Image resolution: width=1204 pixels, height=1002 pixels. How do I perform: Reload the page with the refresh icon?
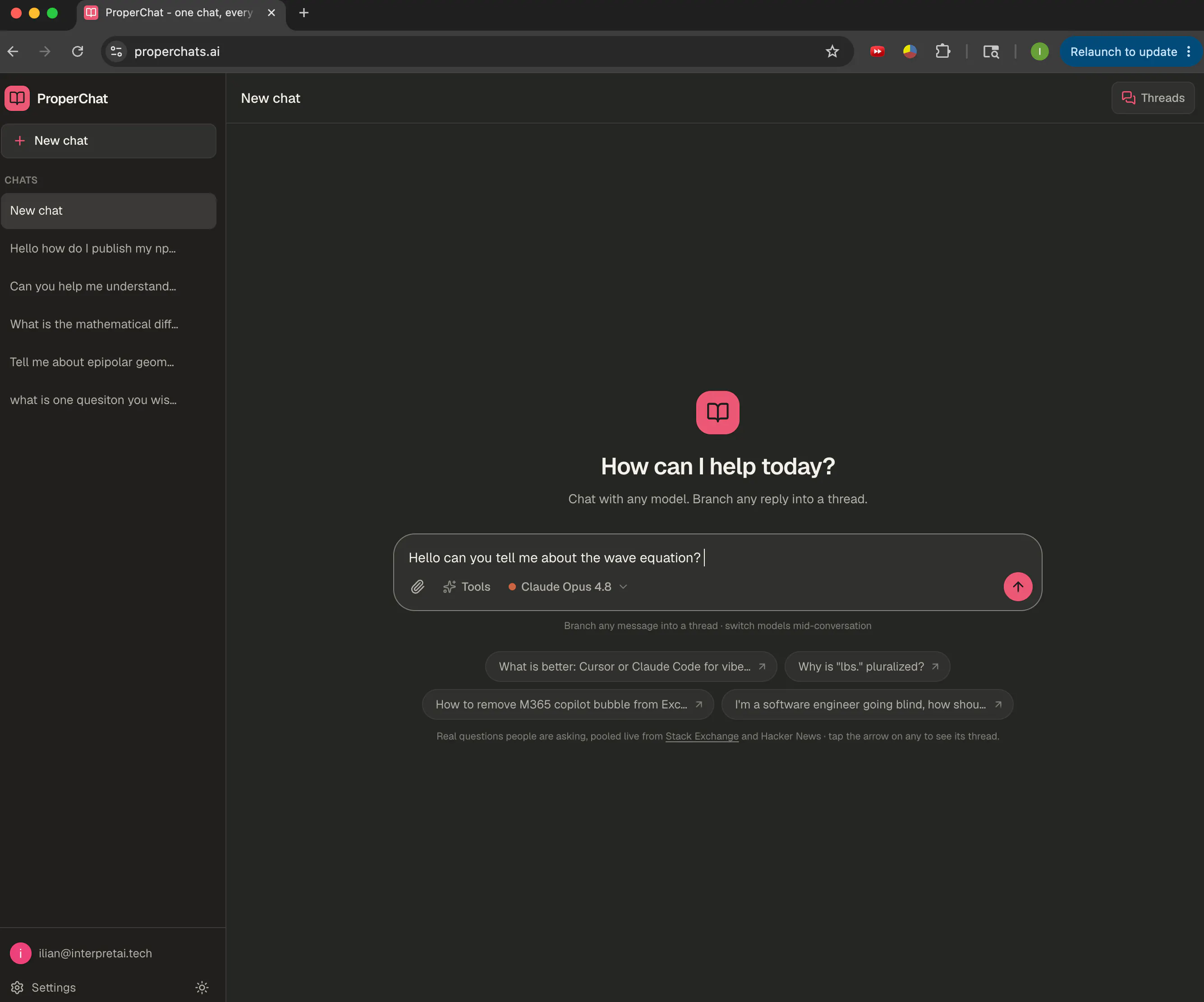coord(78,51)
